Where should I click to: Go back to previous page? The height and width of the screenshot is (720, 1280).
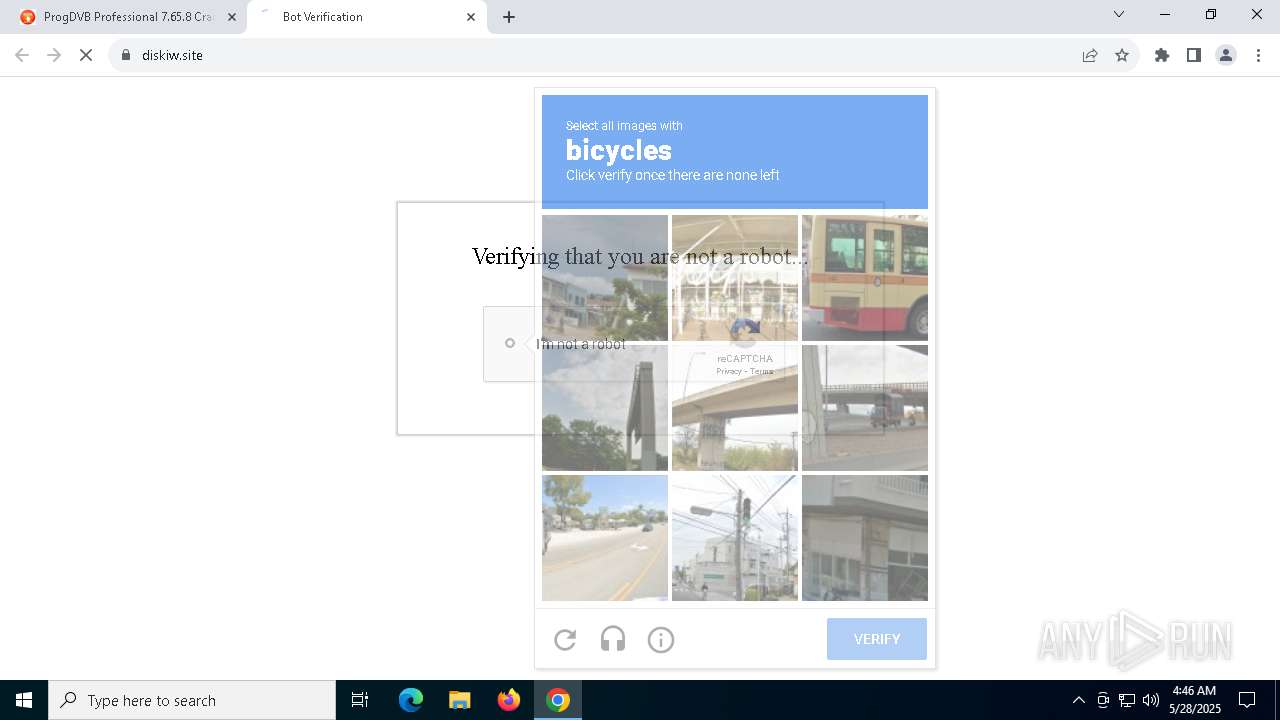point(22,55)
